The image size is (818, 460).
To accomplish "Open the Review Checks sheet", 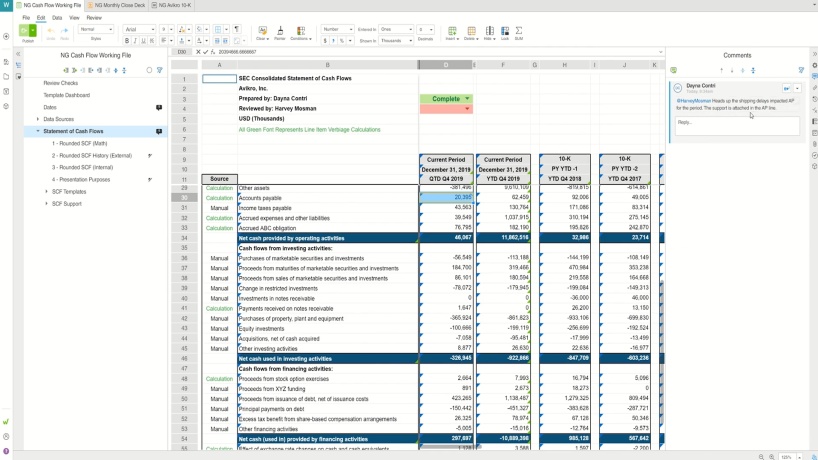I will (x=61, y=83).
